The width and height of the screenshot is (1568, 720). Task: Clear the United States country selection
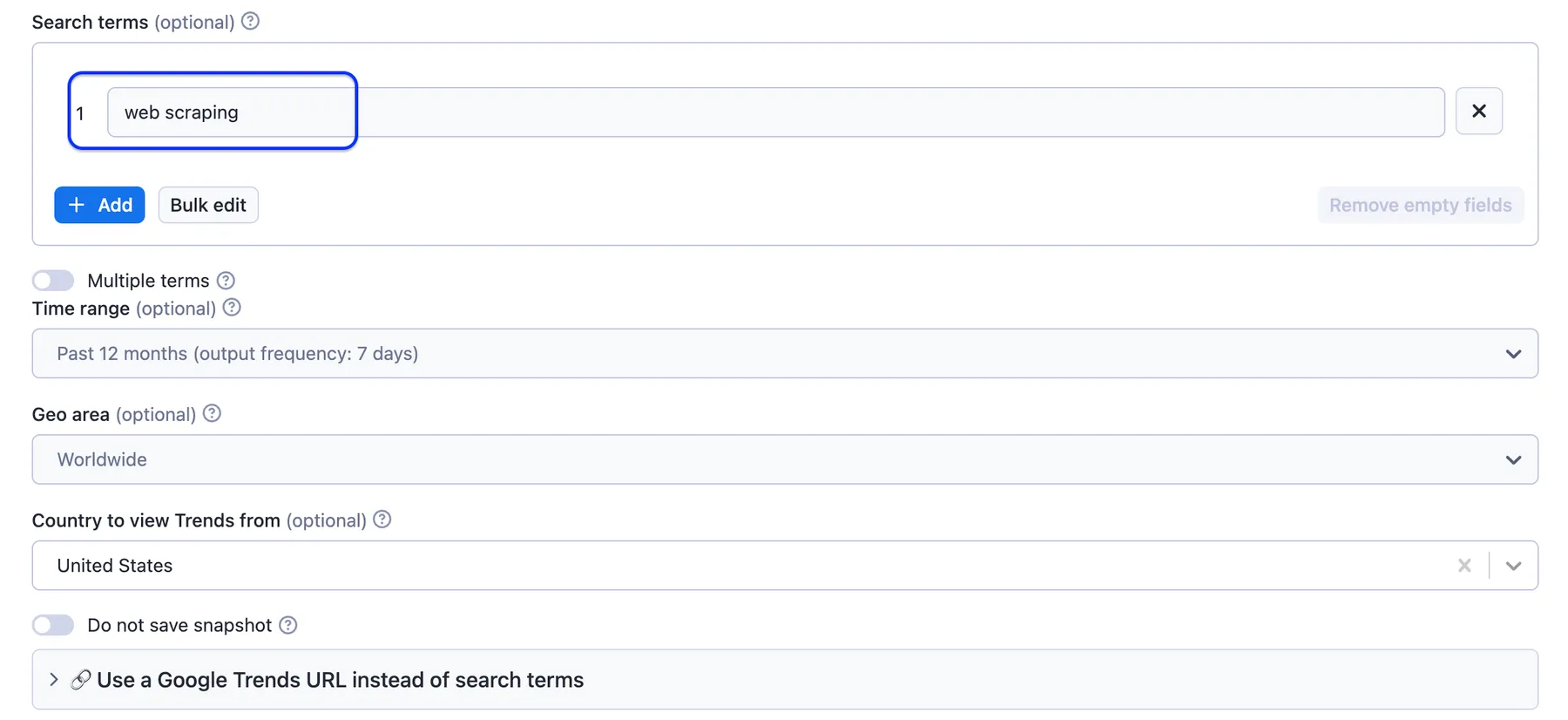click(x=1464, y=566)
